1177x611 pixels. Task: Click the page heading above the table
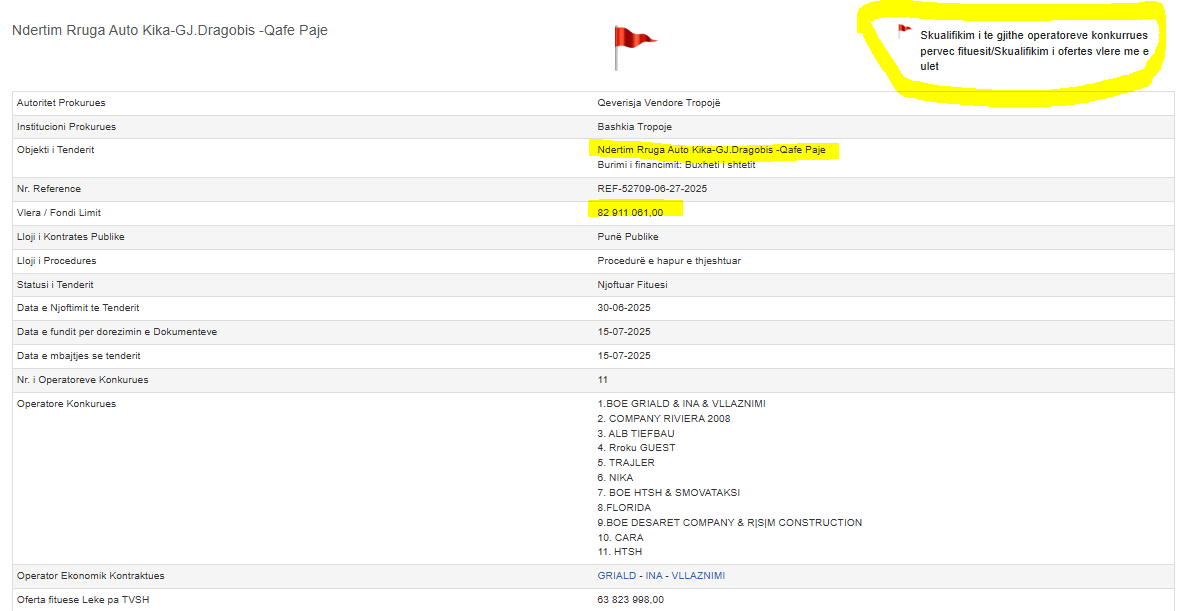tap(170, 30)
